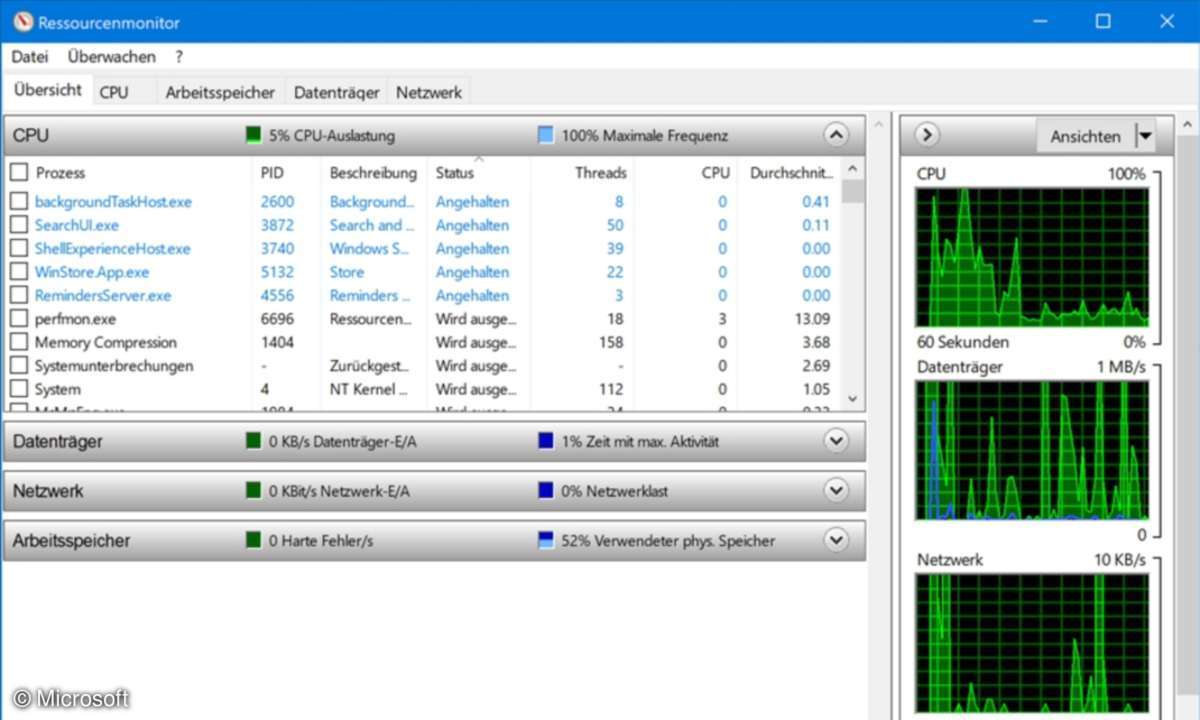Expand the Datenträger section
This screenshot has height=720, width=1200.
pyautogui.click(x=836, y=441)
